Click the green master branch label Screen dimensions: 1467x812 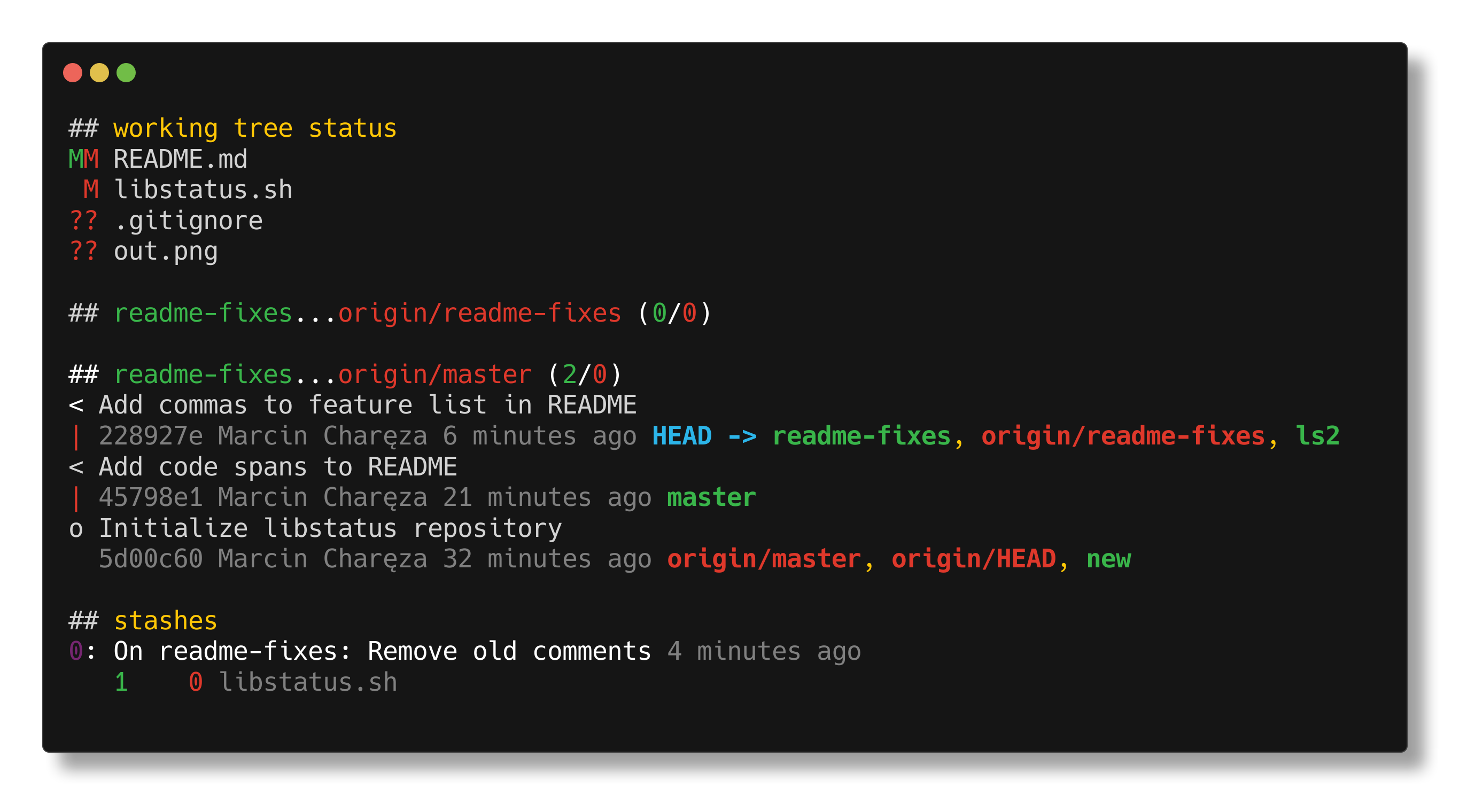pos(711,498)
